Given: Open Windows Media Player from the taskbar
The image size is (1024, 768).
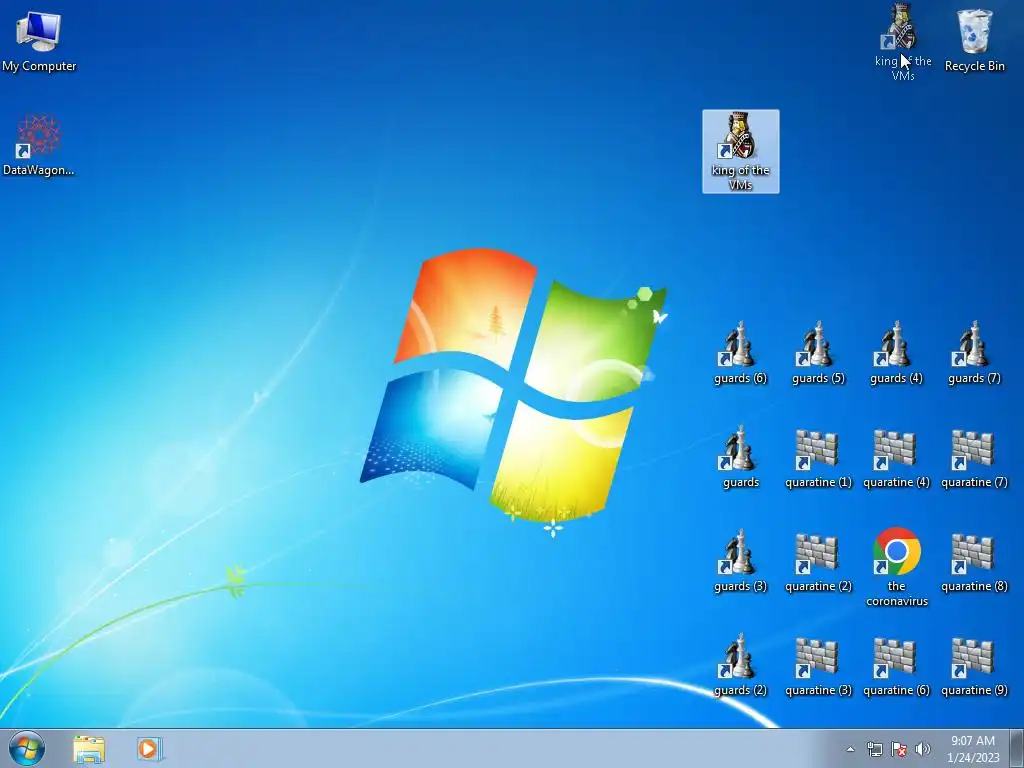Looking at the screenshot, I should [149, 749].
